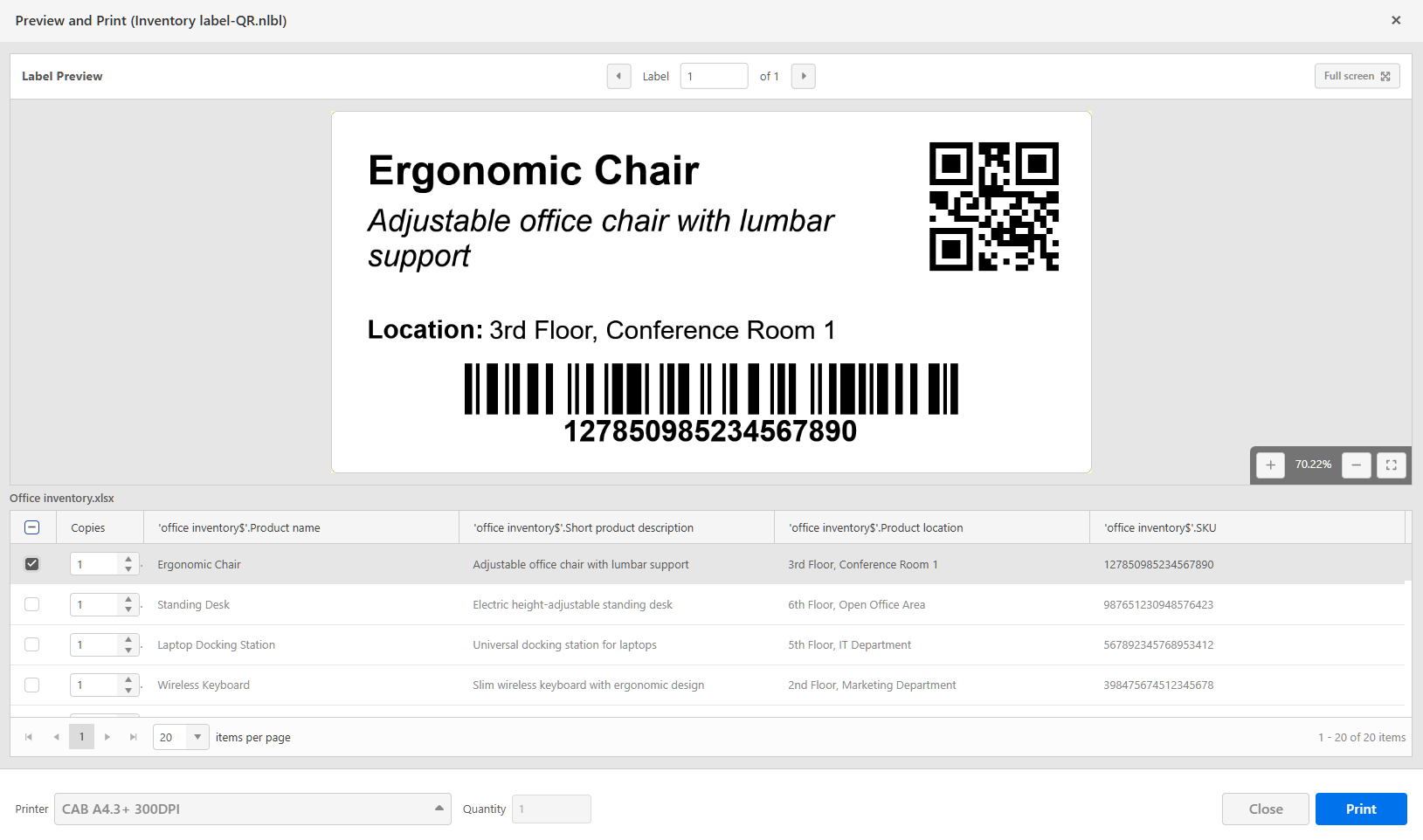The width and height of the screenshot is (1423, 840).
Task: Toggle the select-all header checkbox
Action: (32, 527)
